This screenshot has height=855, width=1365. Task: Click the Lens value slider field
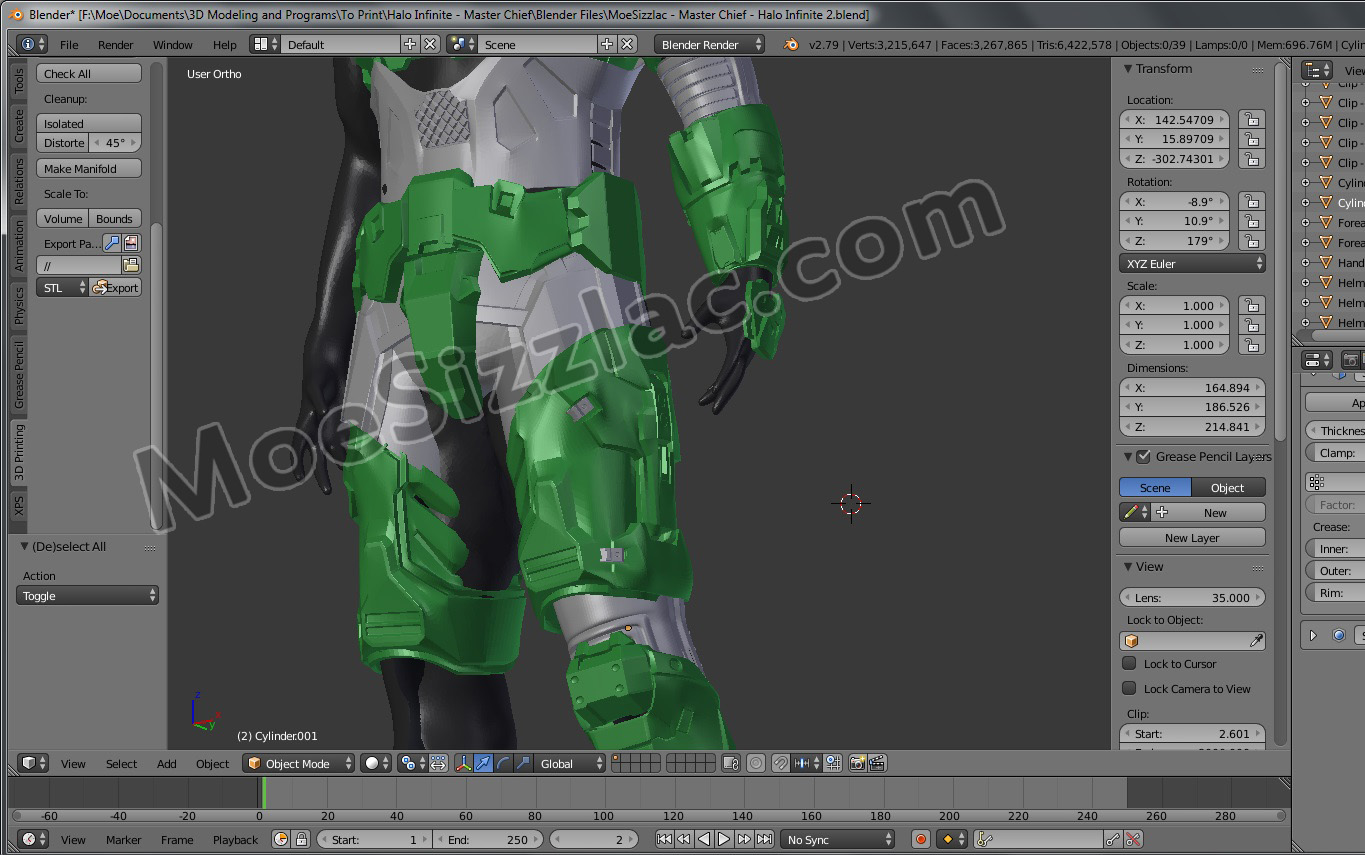pyautogui.click(x=1192, y=598)
